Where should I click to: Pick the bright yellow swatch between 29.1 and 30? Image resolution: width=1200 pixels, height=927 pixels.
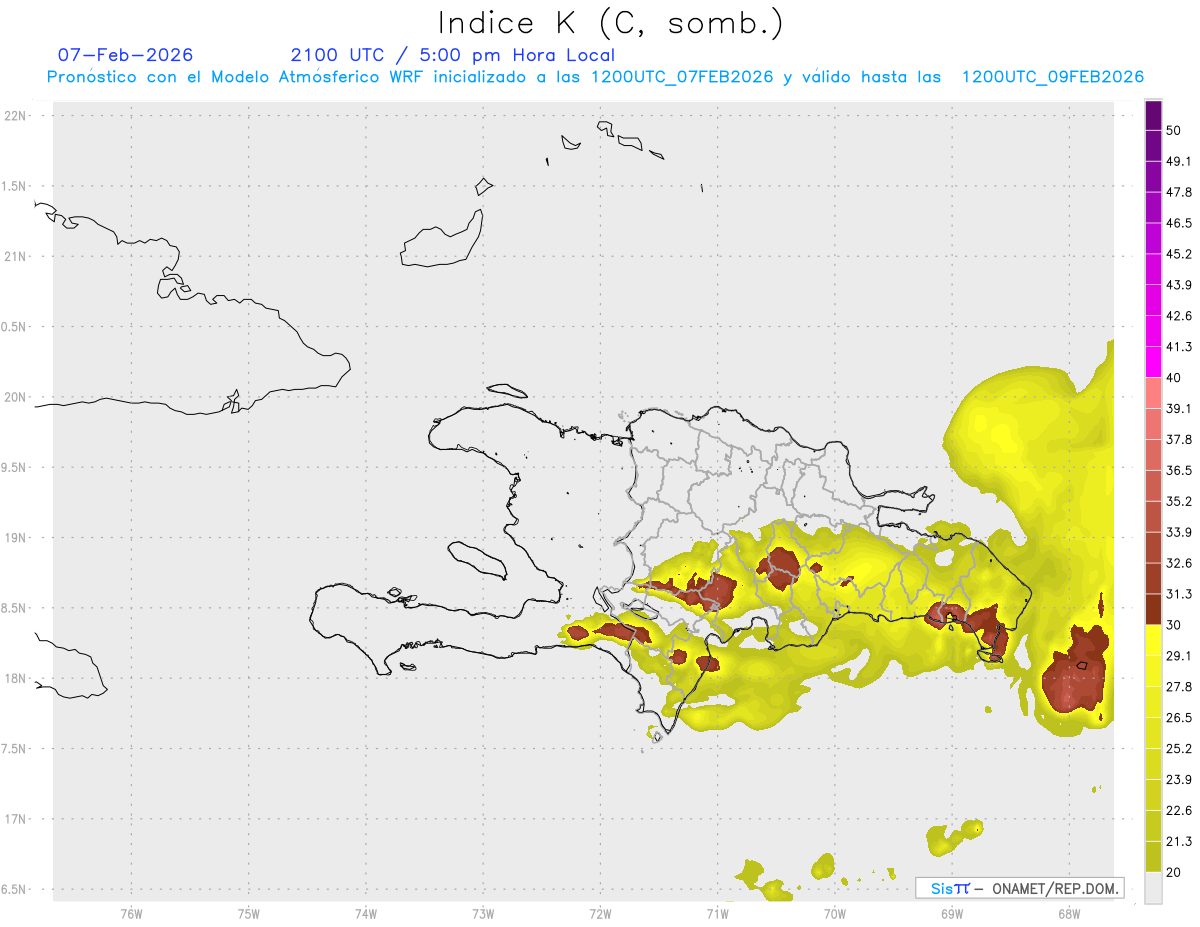[1153, 640]
